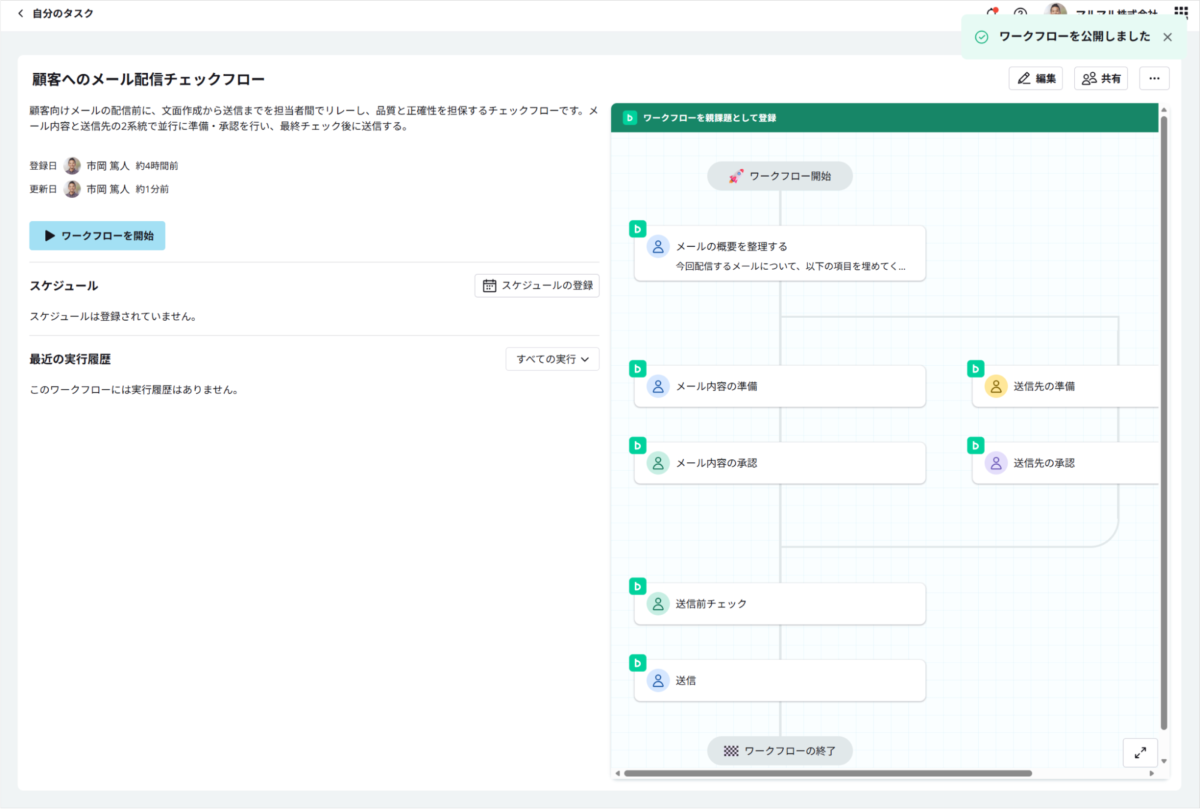The image size is (1200, 809).
Task: Open the すべての実行 filter dropdown
Action: point(552,359)
